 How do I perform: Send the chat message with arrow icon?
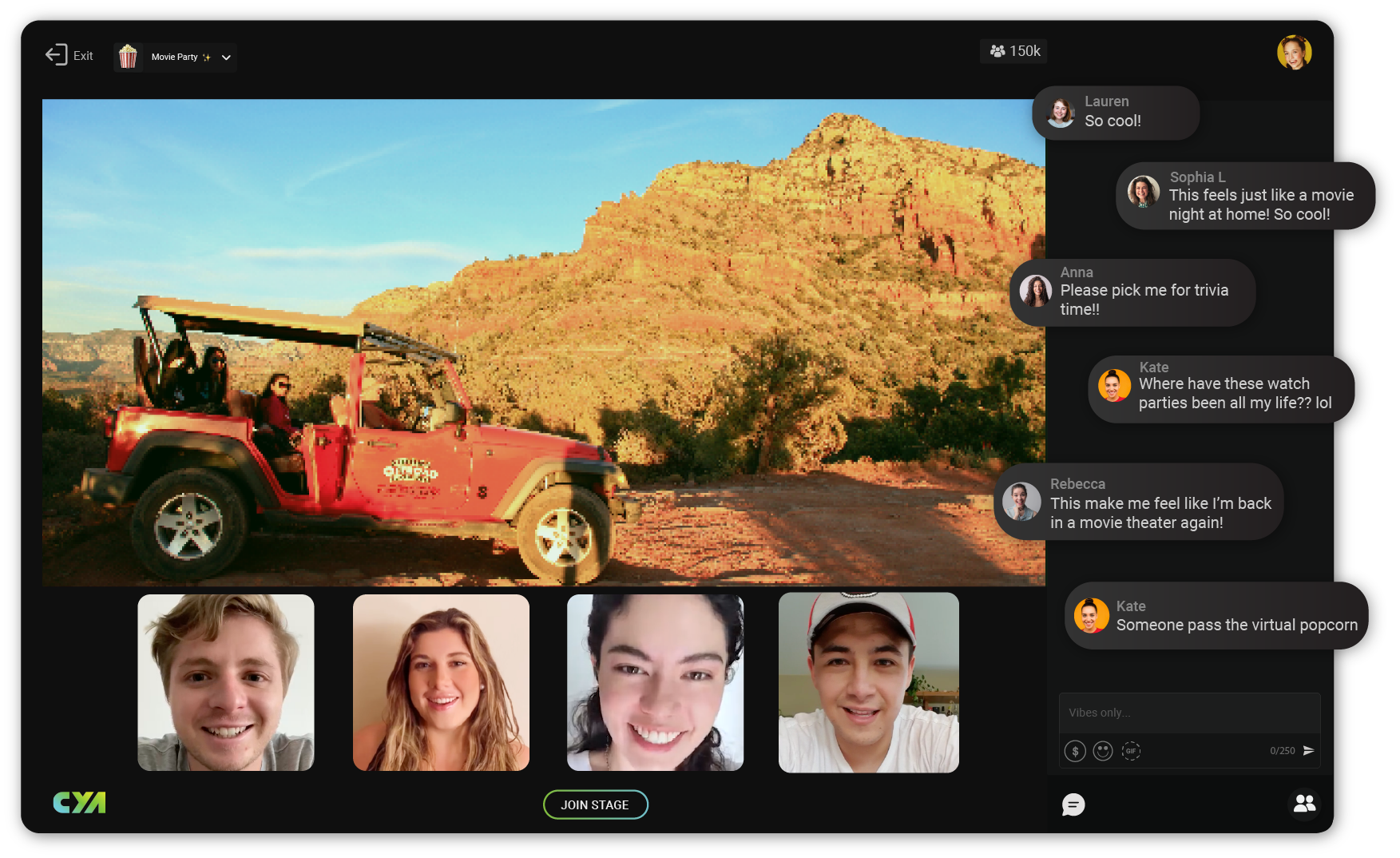click(x=1308, y=751)
